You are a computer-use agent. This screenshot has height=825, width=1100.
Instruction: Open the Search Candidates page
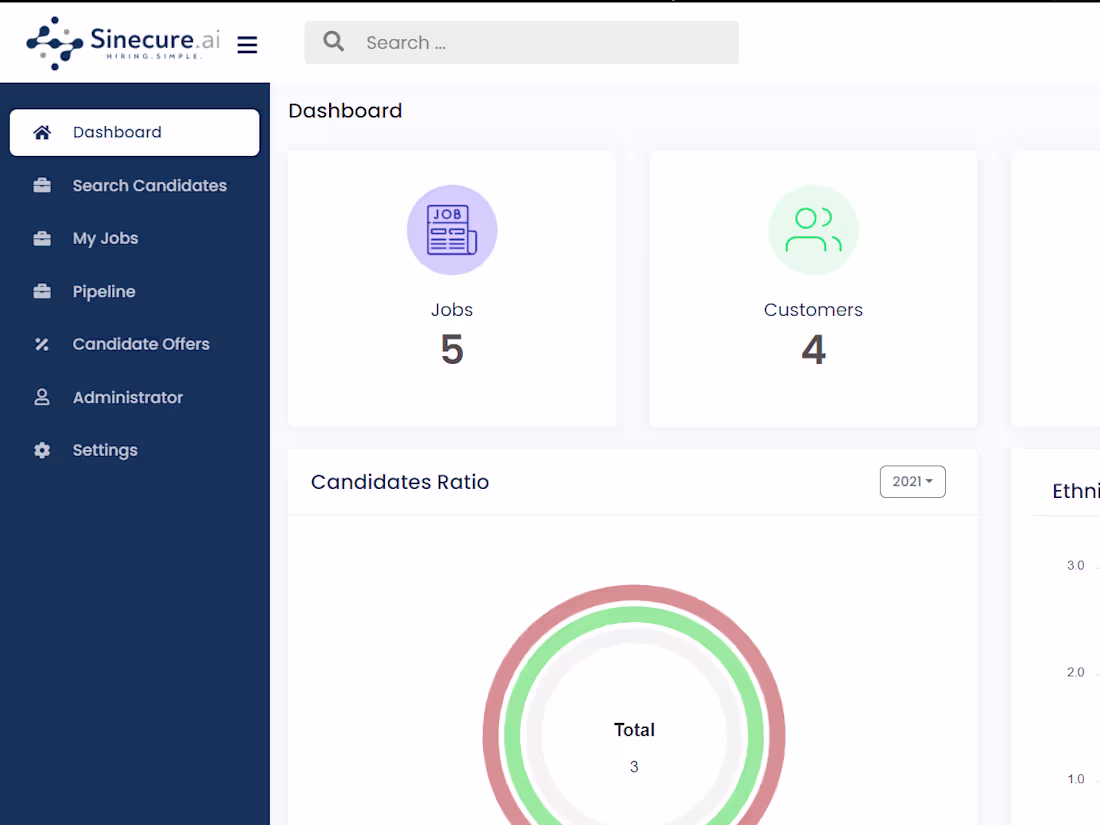tap(149, 185)
